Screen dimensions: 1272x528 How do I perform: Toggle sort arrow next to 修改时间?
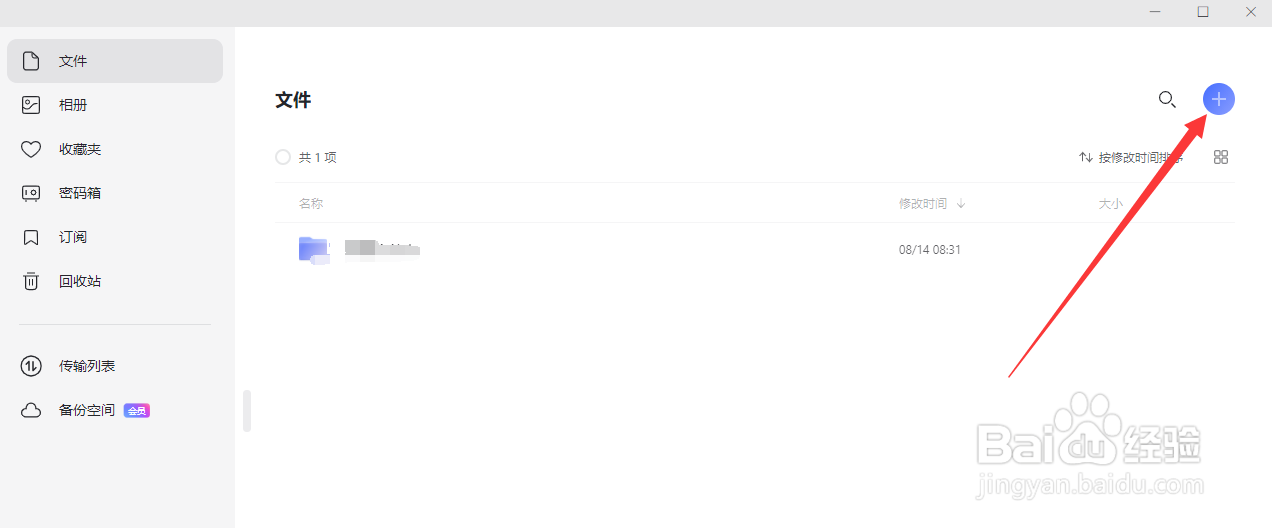(961, 203)
